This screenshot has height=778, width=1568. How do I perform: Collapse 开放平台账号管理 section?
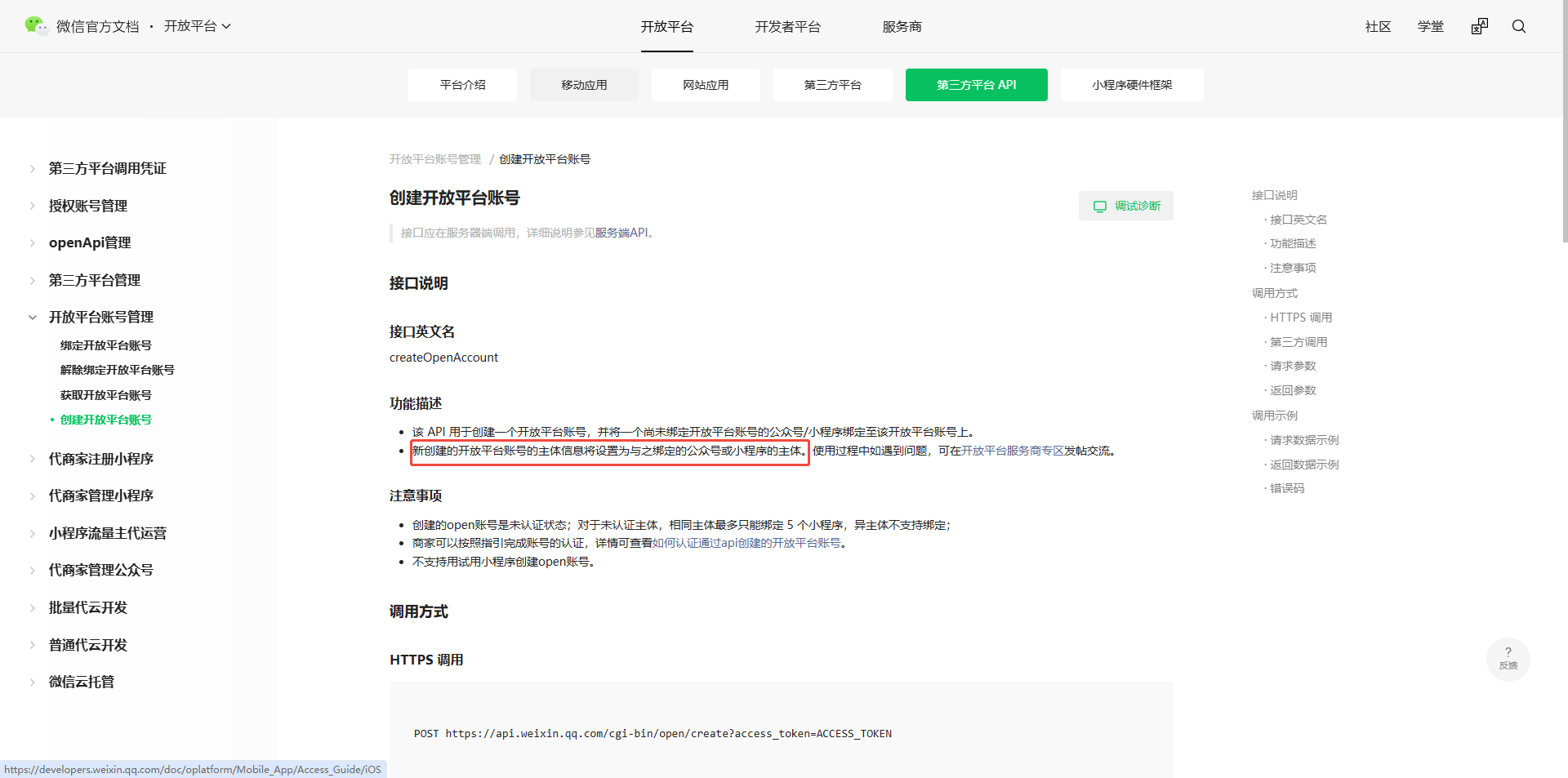click(100, 317)
